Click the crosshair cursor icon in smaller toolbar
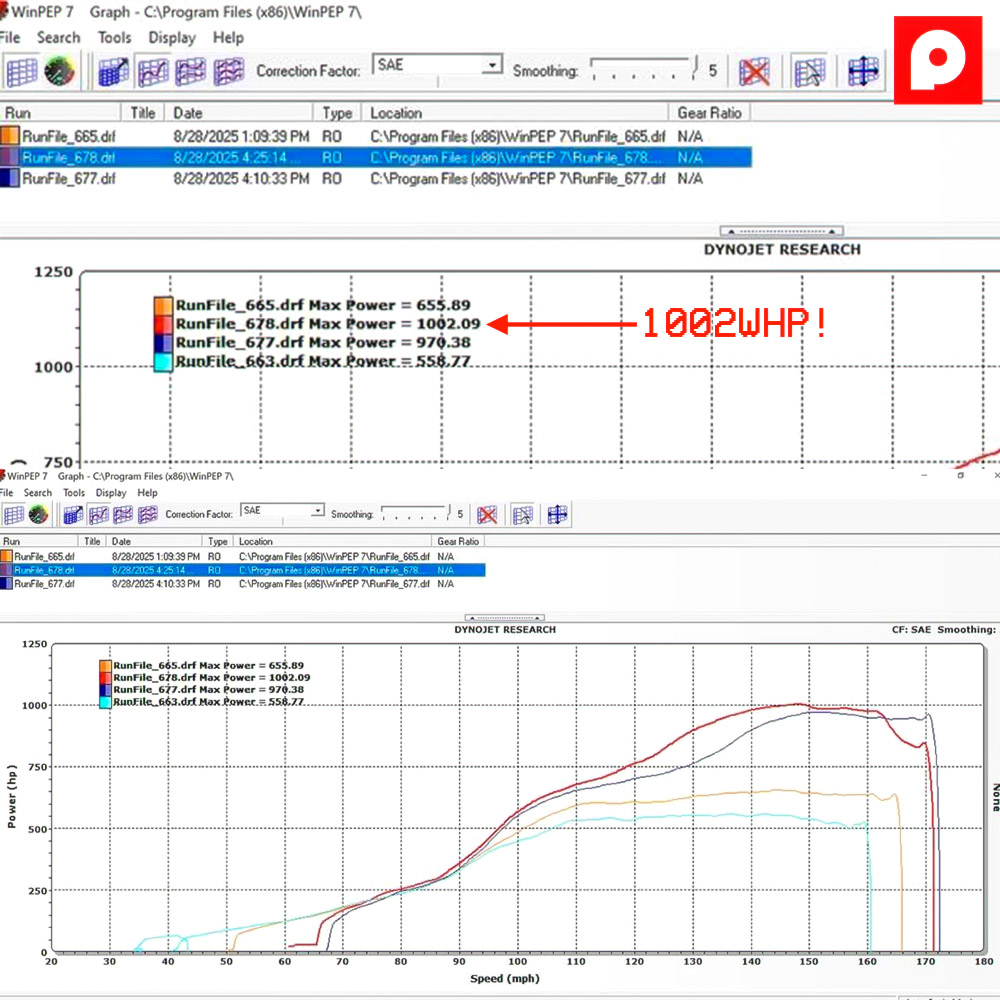1000x1000 pixels. click(557, 515)
